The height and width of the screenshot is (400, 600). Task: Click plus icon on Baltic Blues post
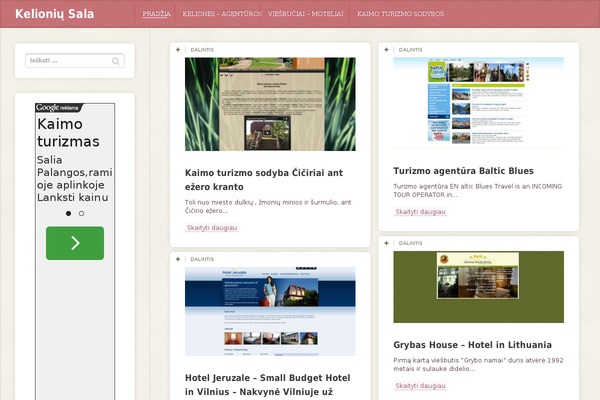[386, 50]
